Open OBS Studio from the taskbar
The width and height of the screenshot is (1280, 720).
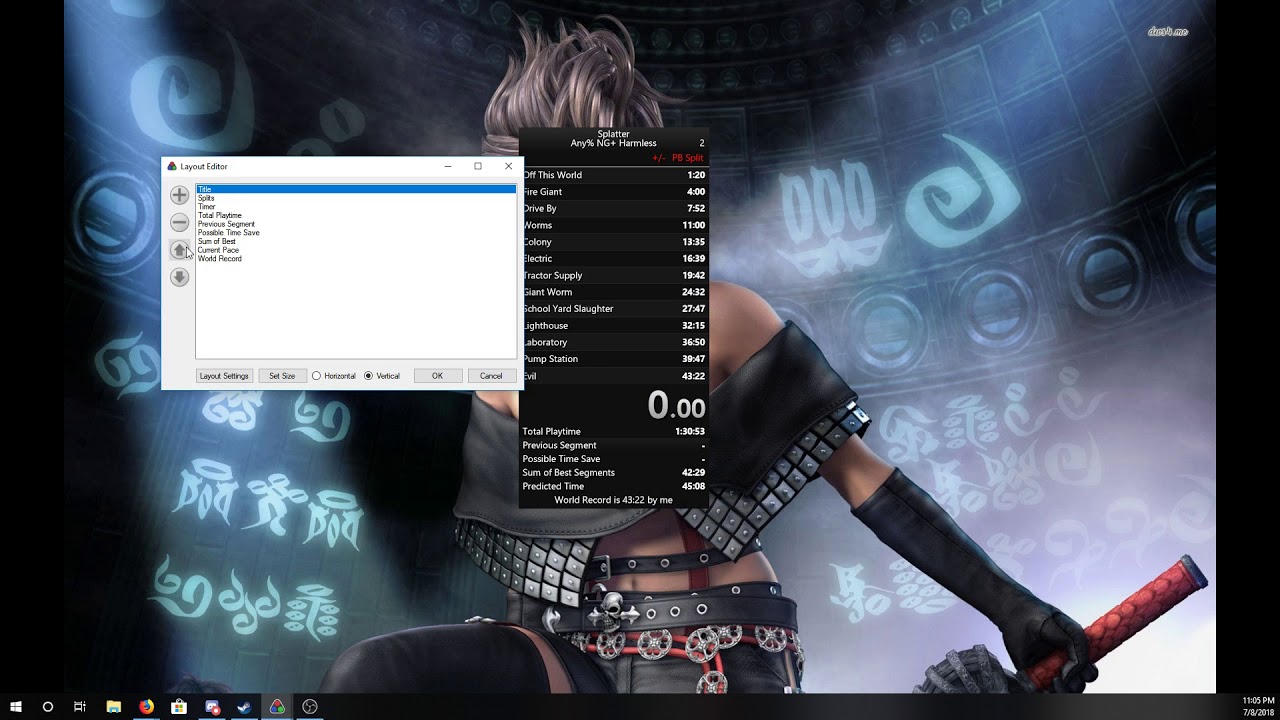[x=310, y=706]
